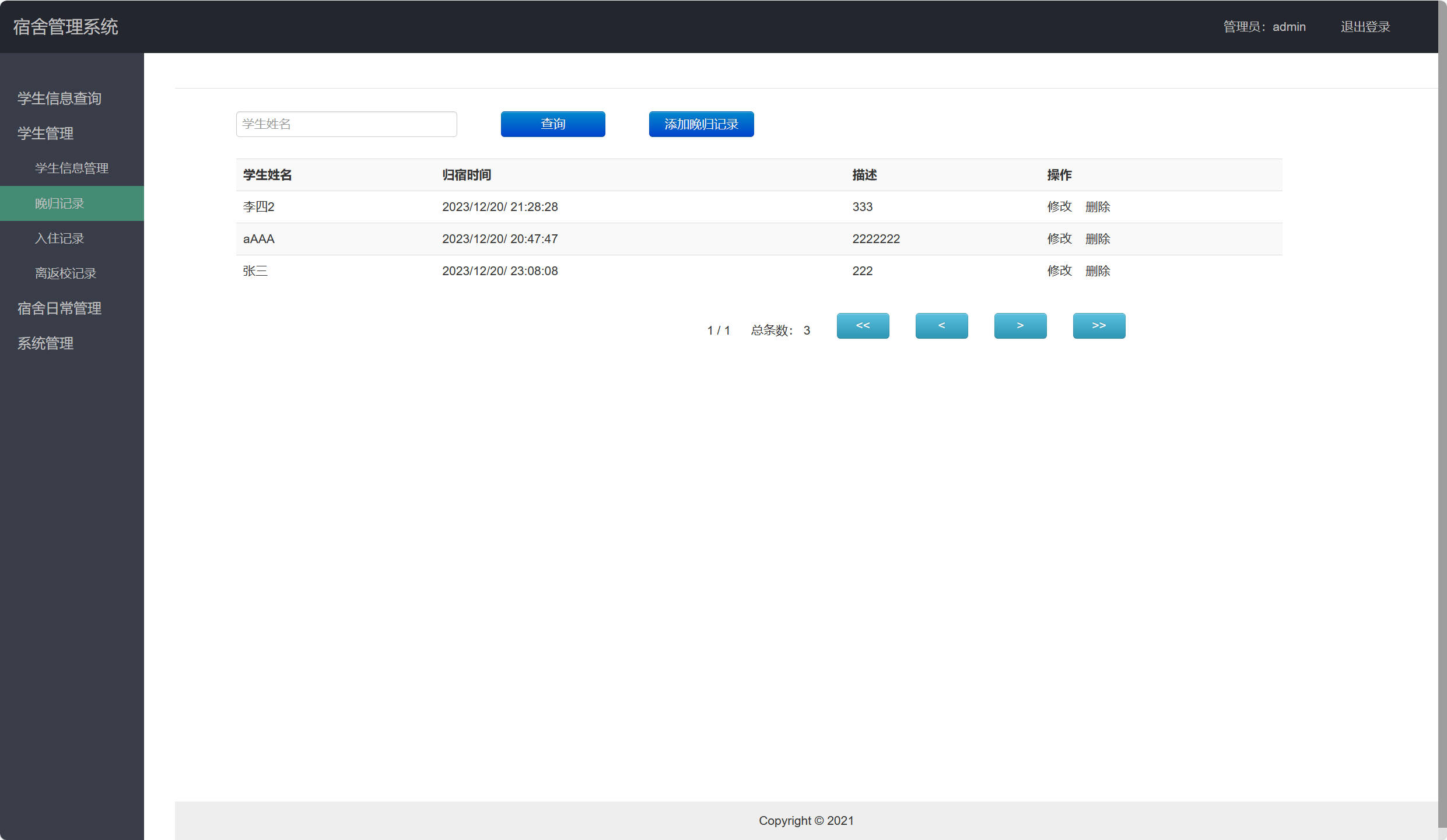The height and width of the screenshot is (840, 1447).
Task: Click the 退出登录 logout link
Action: pos(1365,27)
